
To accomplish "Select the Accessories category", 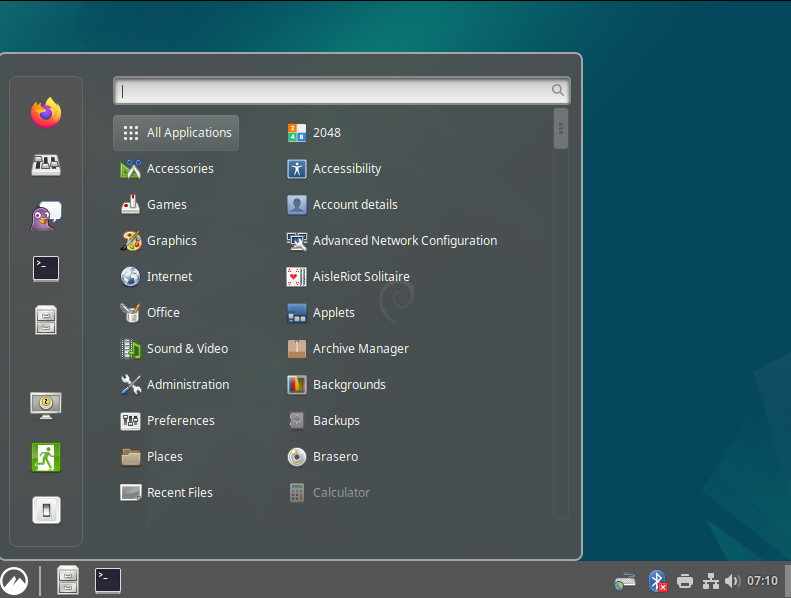I will pyautogui.click(x=167, y=169).
